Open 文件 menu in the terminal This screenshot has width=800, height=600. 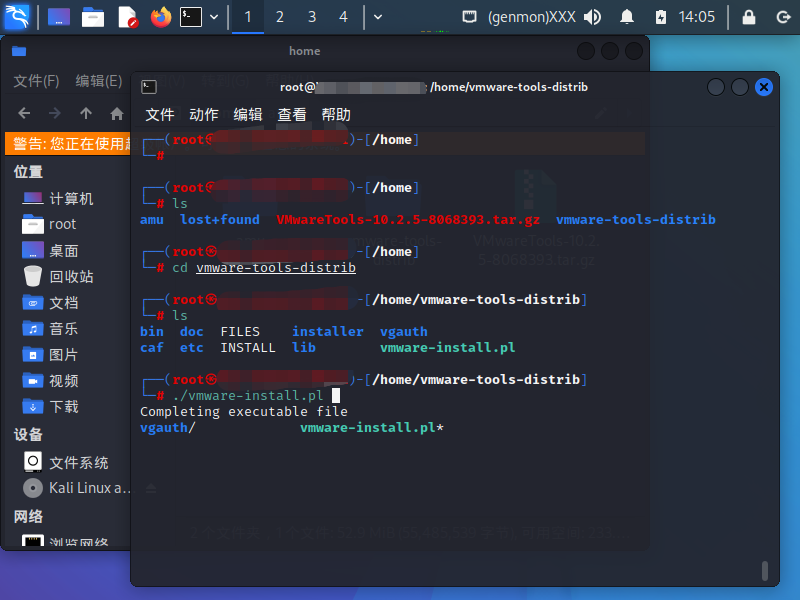click(x=160, y=114)
